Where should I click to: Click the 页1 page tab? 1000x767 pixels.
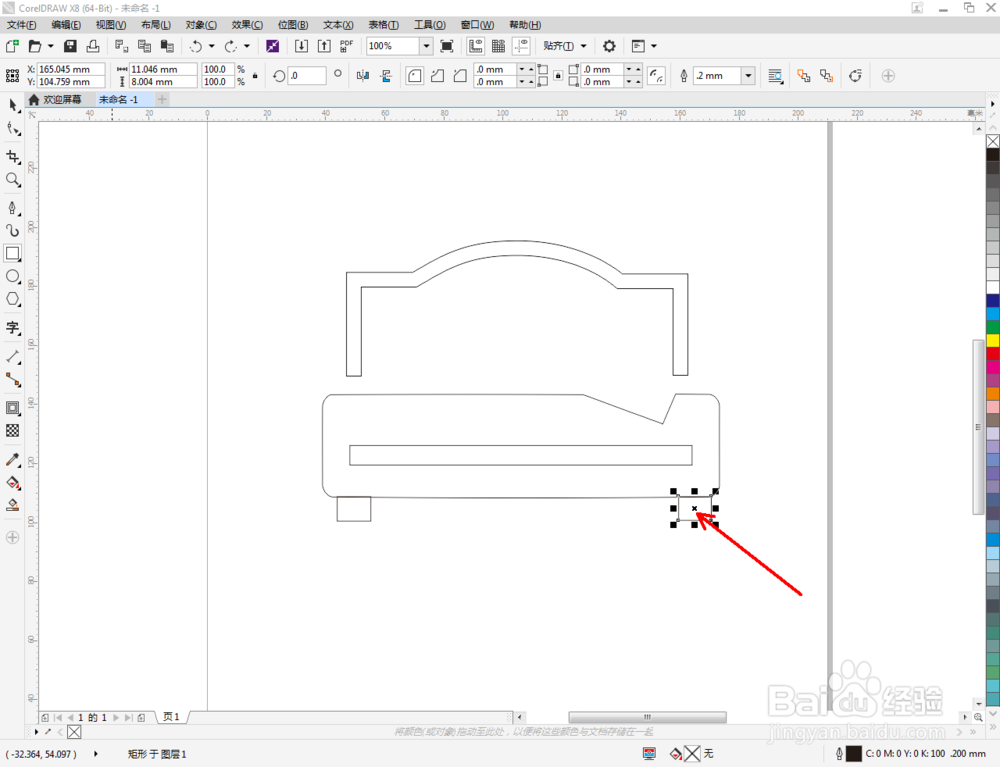click(x=171, y=717)
